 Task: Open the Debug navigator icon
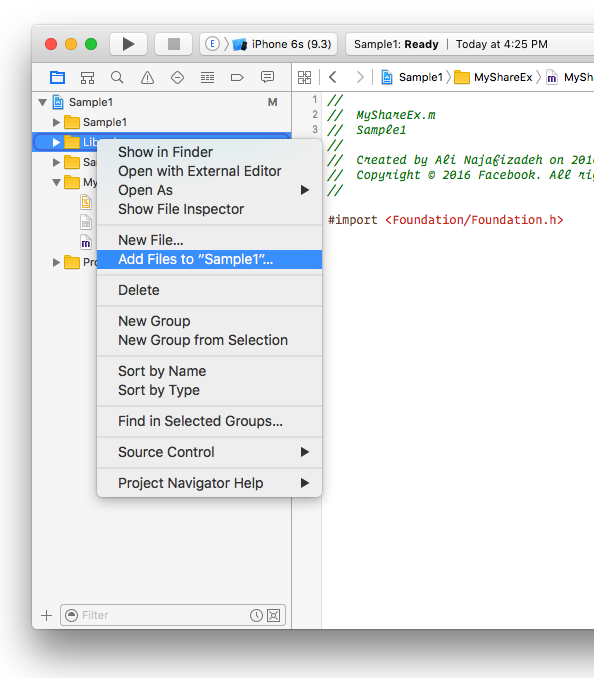(x=207, y=78)
